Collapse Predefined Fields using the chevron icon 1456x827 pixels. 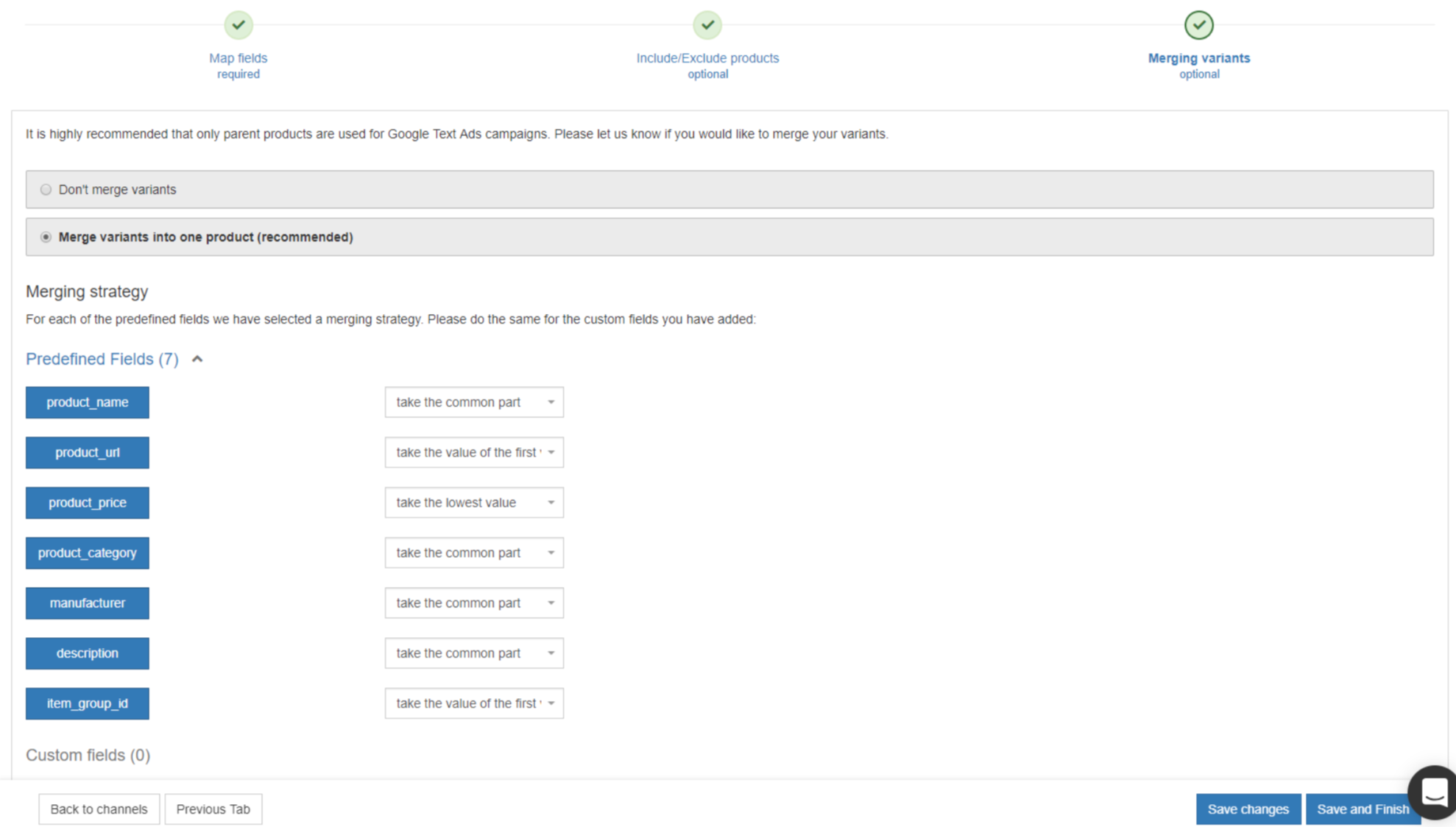click(197, 359)
